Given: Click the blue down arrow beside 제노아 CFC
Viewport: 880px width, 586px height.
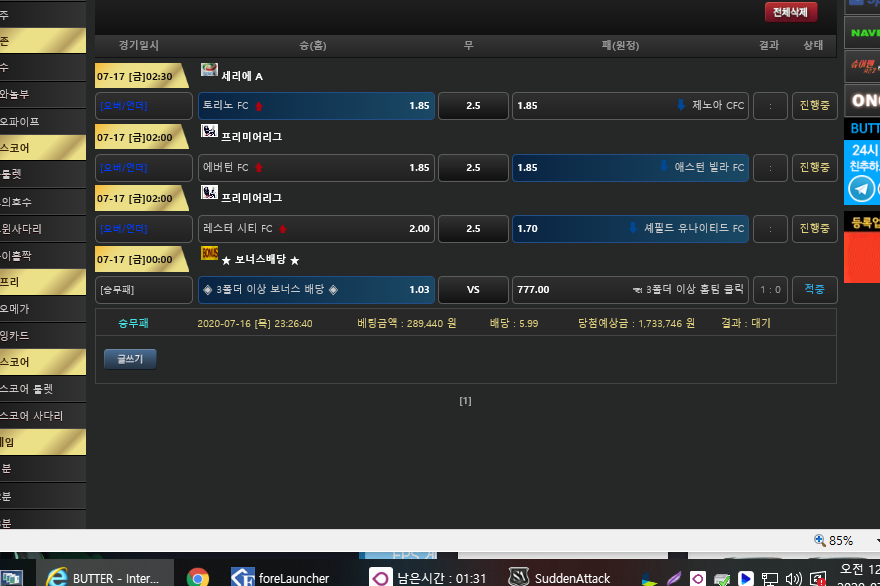Looking at the screenshot, I should [681, 105].
